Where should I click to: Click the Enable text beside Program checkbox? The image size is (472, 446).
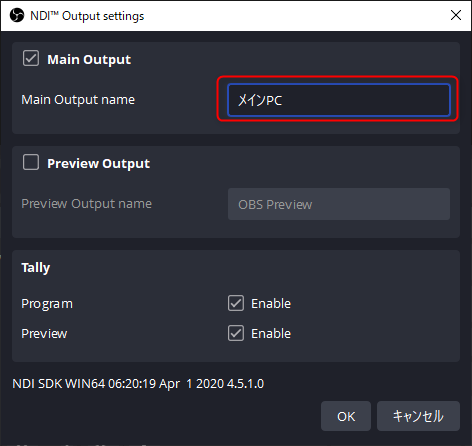tap(271, 303)
